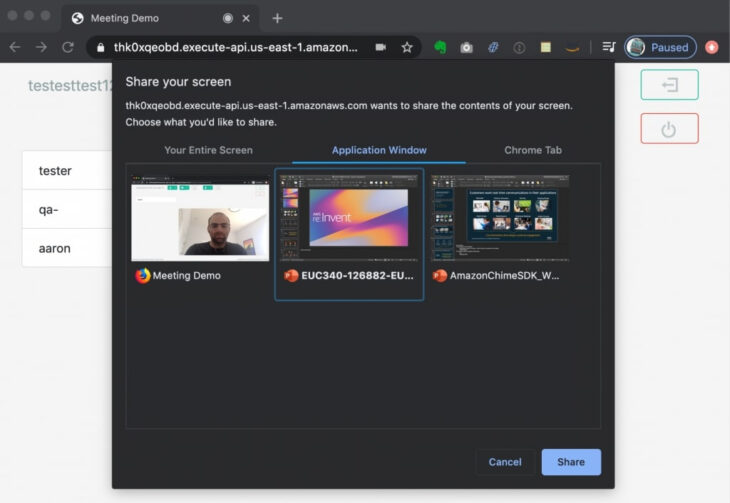
Task: Select the Meeting Demo browser tab
Action: [x=161, y=18]
